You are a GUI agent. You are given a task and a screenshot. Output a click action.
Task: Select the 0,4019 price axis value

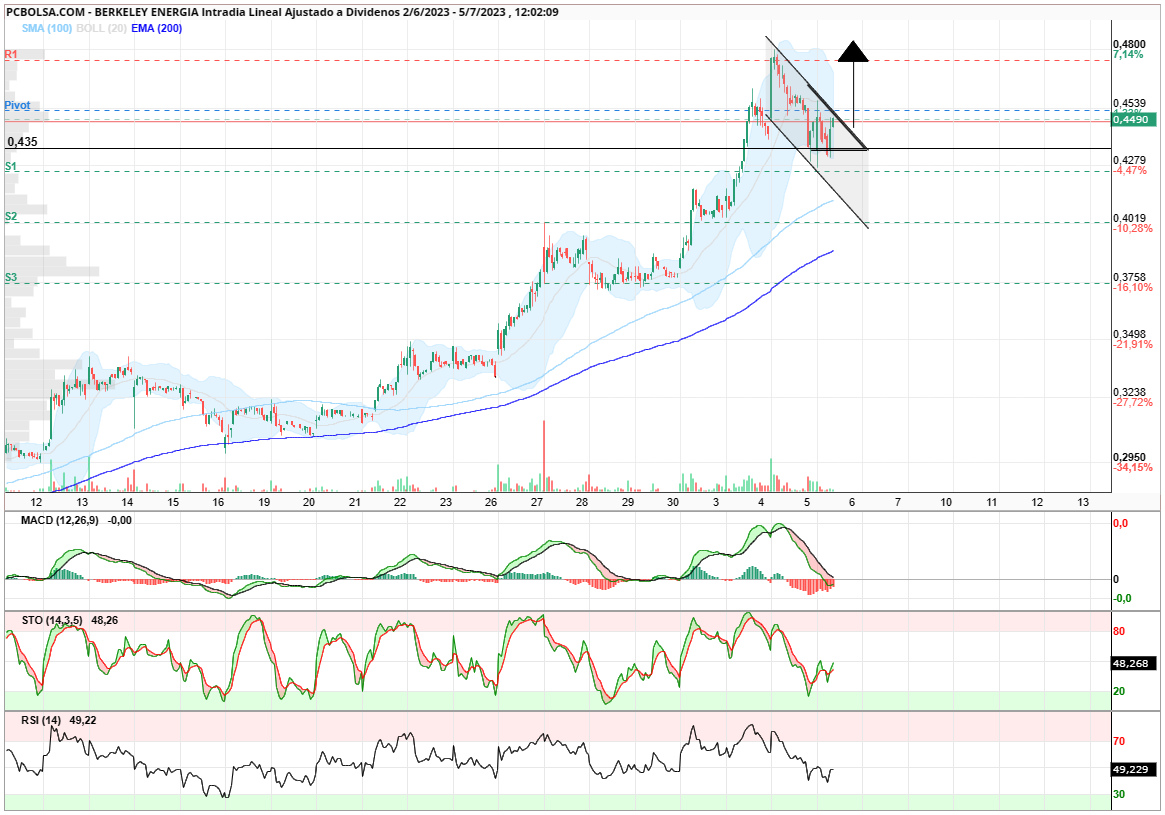click(x=1129, y=218)
